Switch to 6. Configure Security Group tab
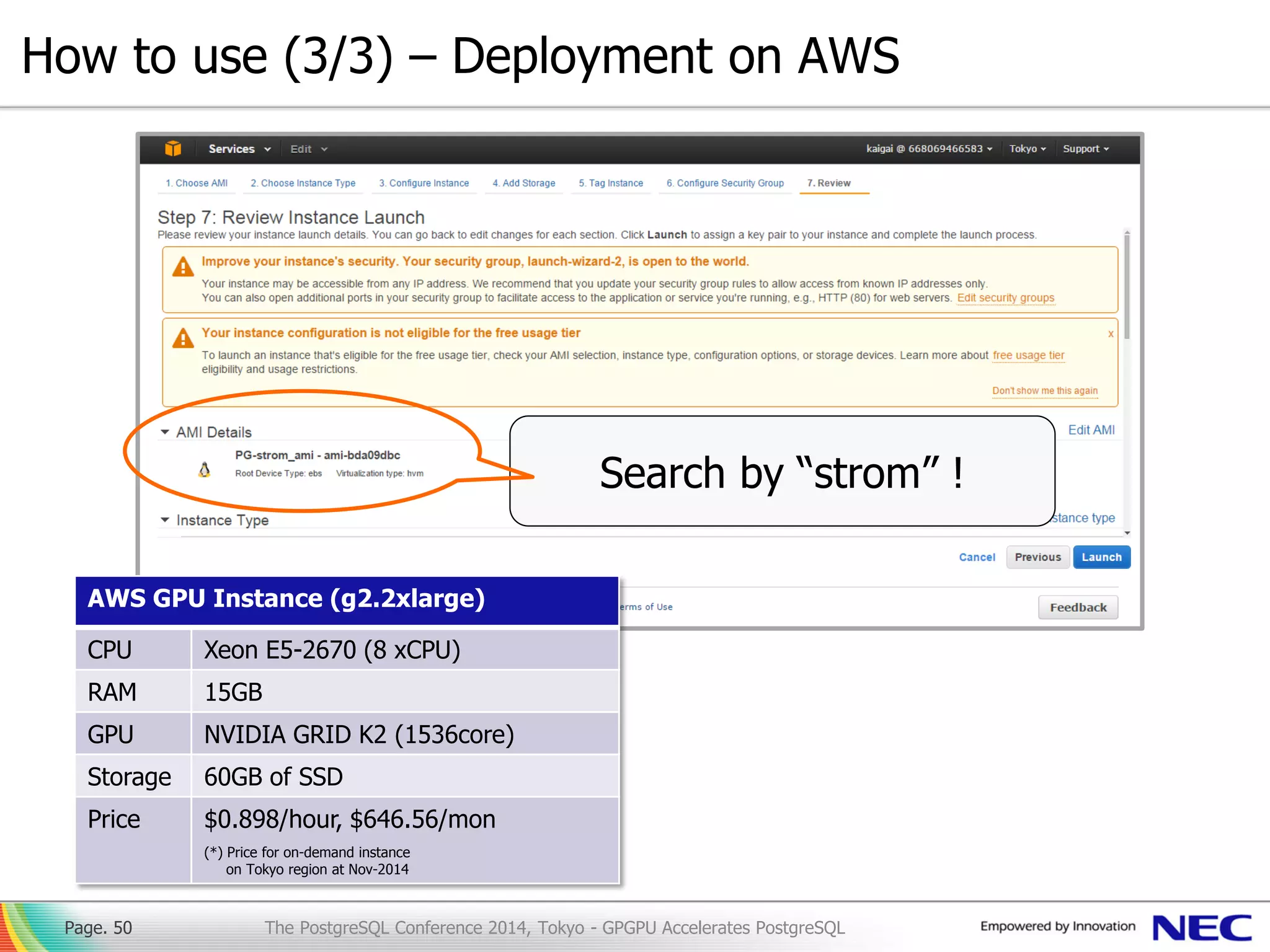1270x952 pixels. [725, 183]
